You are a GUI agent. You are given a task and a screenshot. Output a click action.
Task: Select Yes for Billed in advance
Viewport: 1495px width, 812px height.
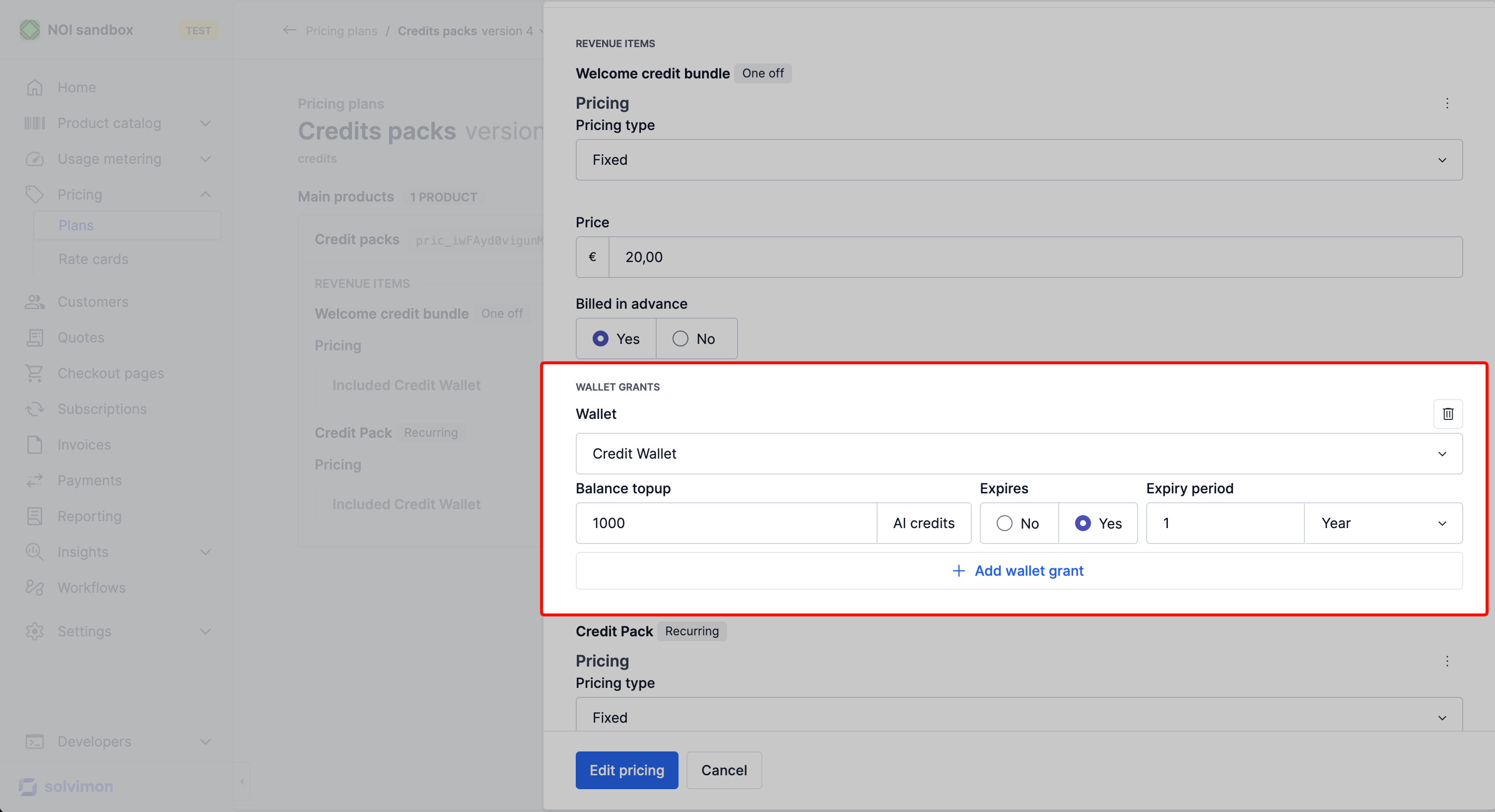616,338
